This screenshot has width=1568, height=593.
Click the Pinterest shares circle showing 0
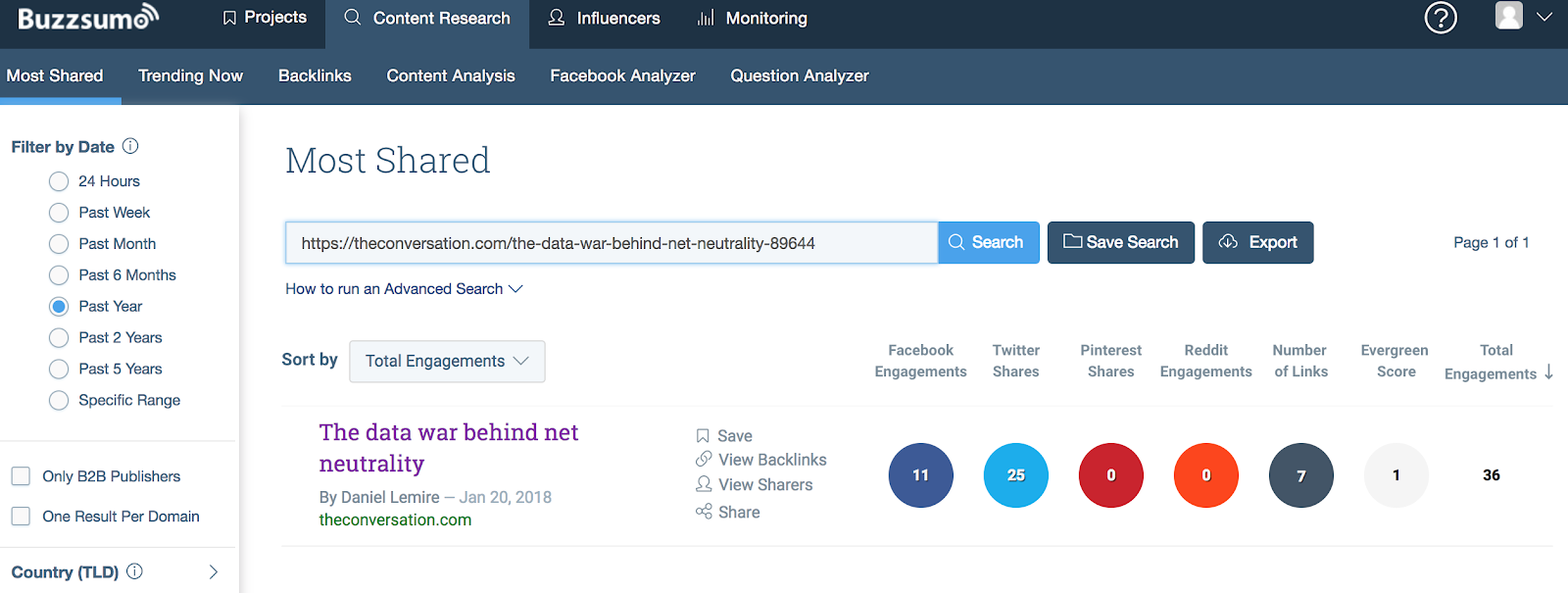pos(1111,475)
